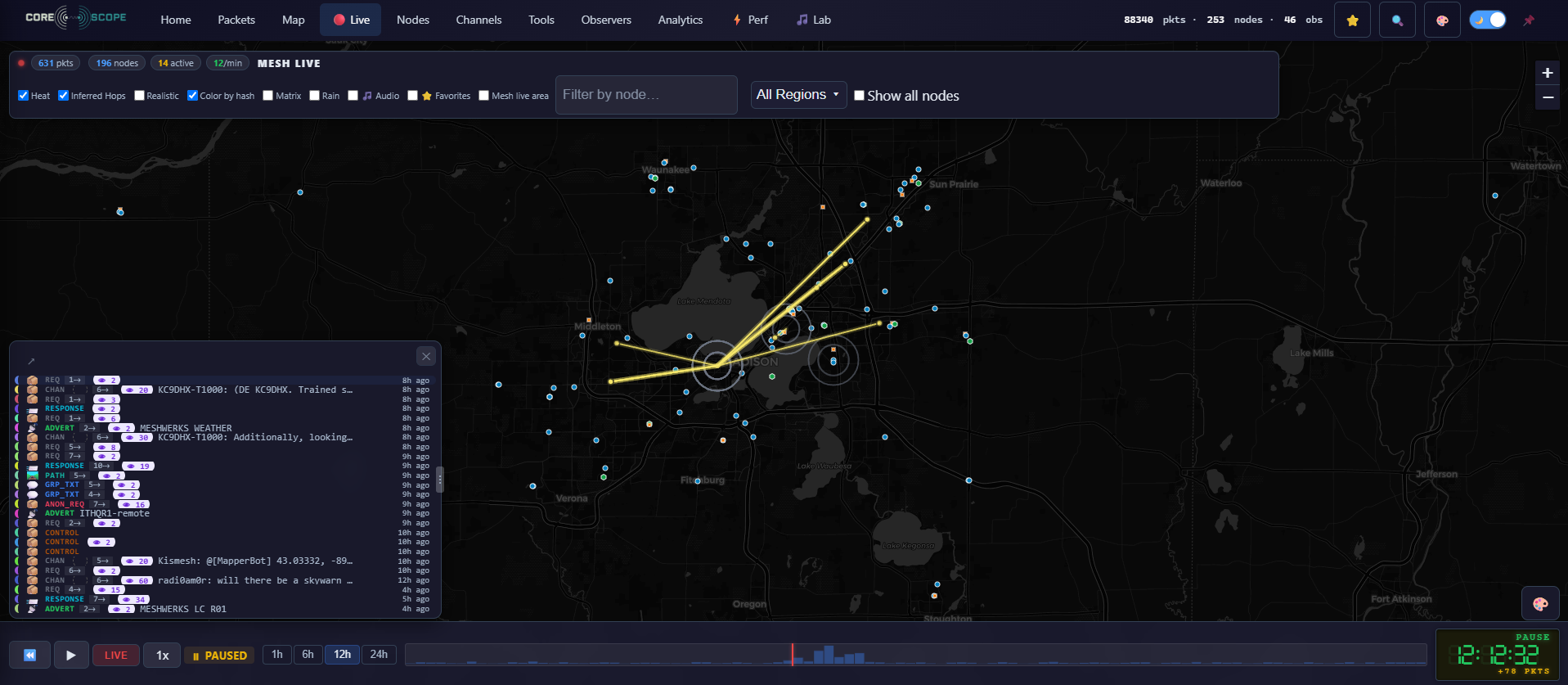Select the 12h time range

pyautogui.click(x=342, y=655)
